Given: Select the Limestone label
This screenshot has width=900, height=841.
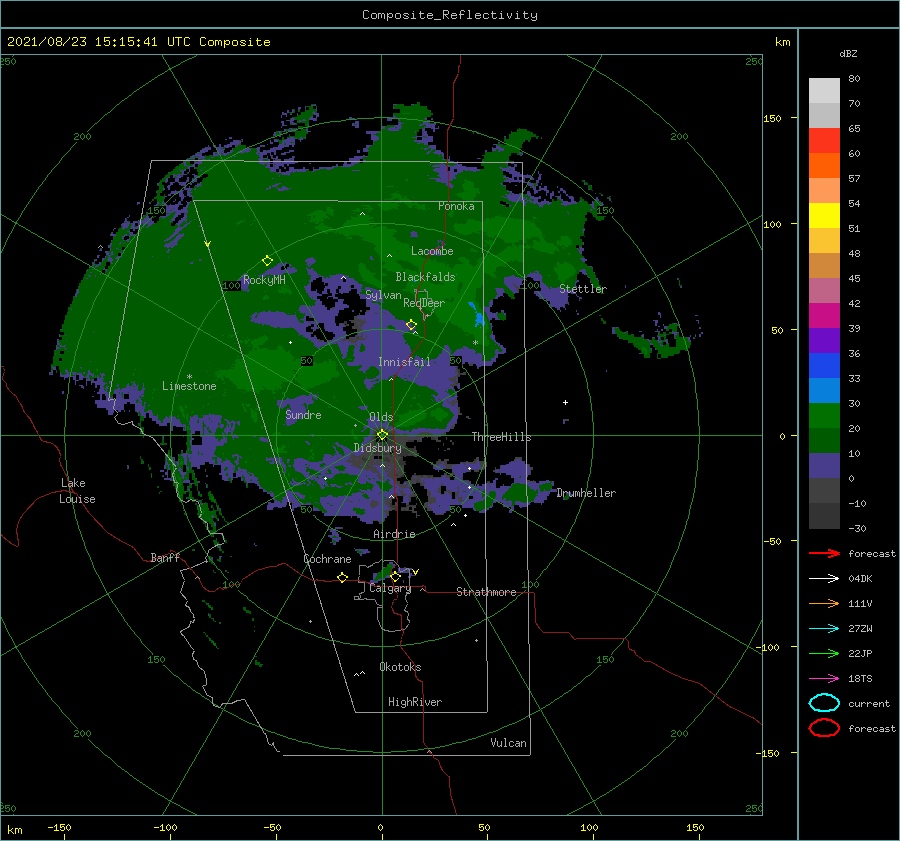Looking at the screenshot, I should click(189, 386).
